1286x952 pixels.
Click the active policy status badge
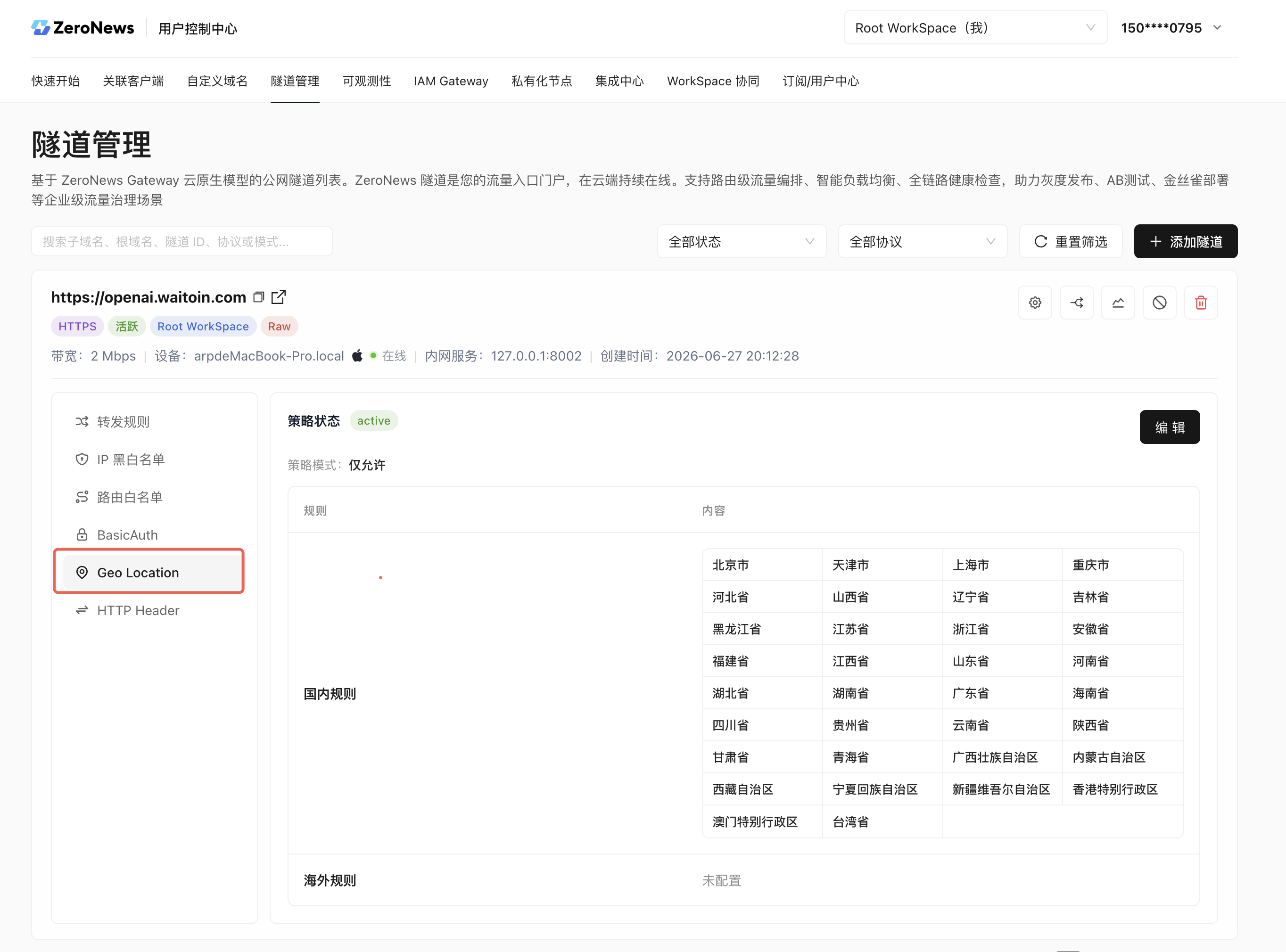click(x=373, y=421)
